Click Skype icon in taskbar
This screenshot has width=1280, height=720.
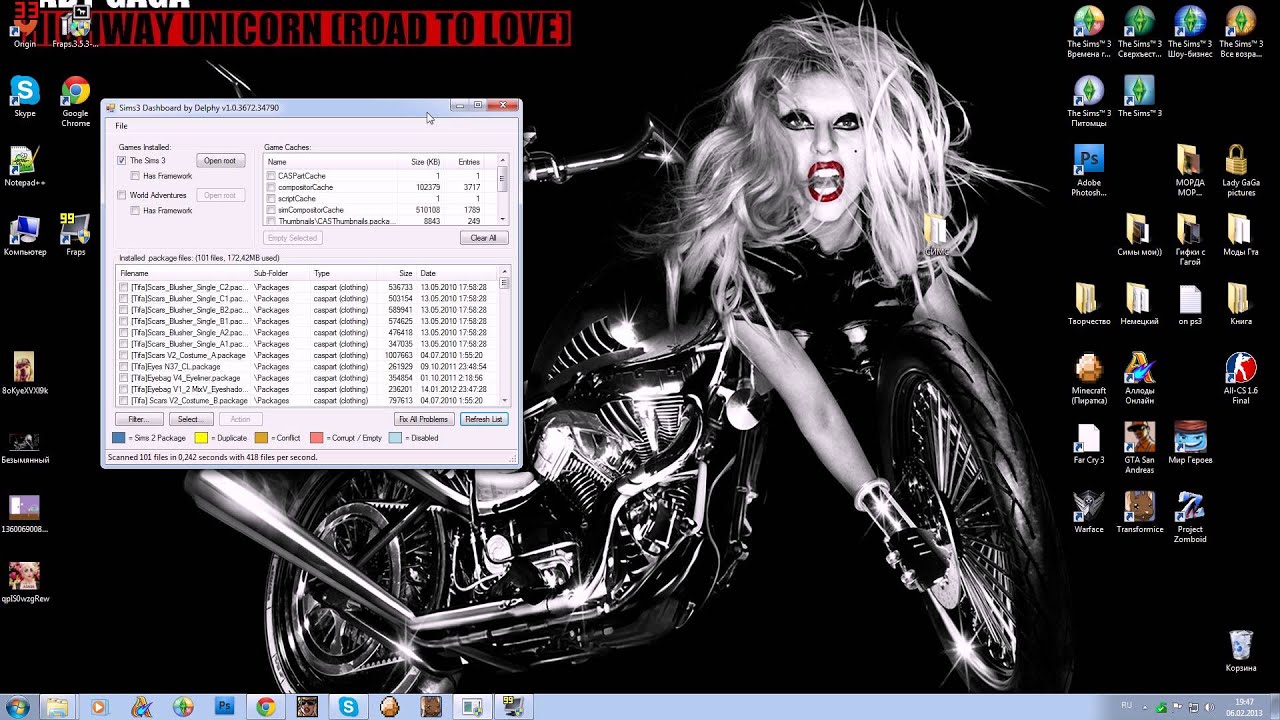pyautogui.click(x=348, y=707)
